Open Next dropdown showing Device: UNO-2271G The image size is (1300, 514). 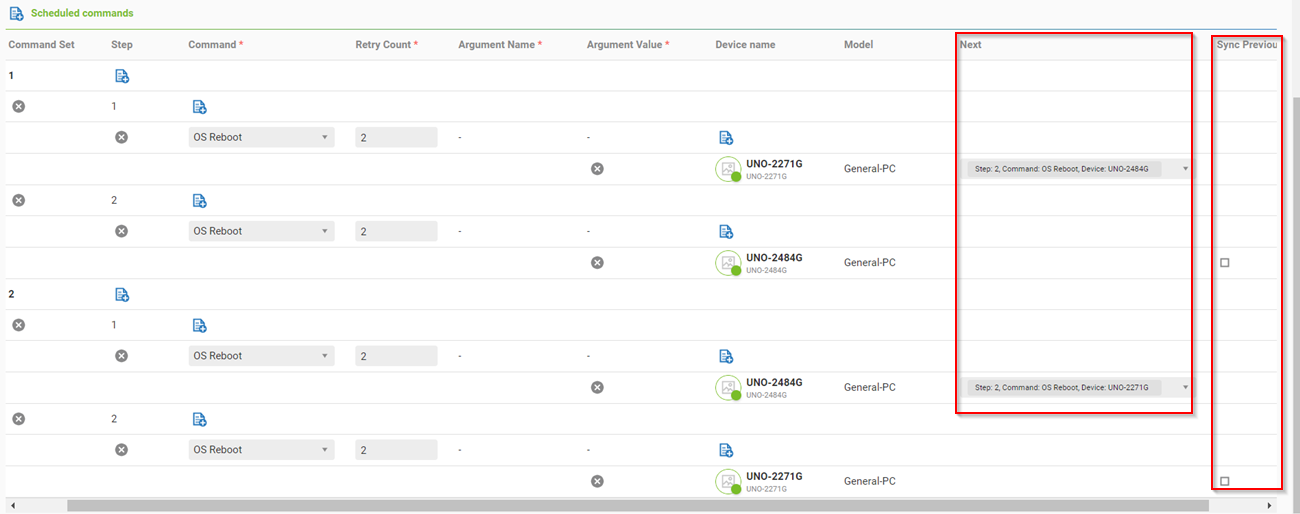pos(1077,387)
